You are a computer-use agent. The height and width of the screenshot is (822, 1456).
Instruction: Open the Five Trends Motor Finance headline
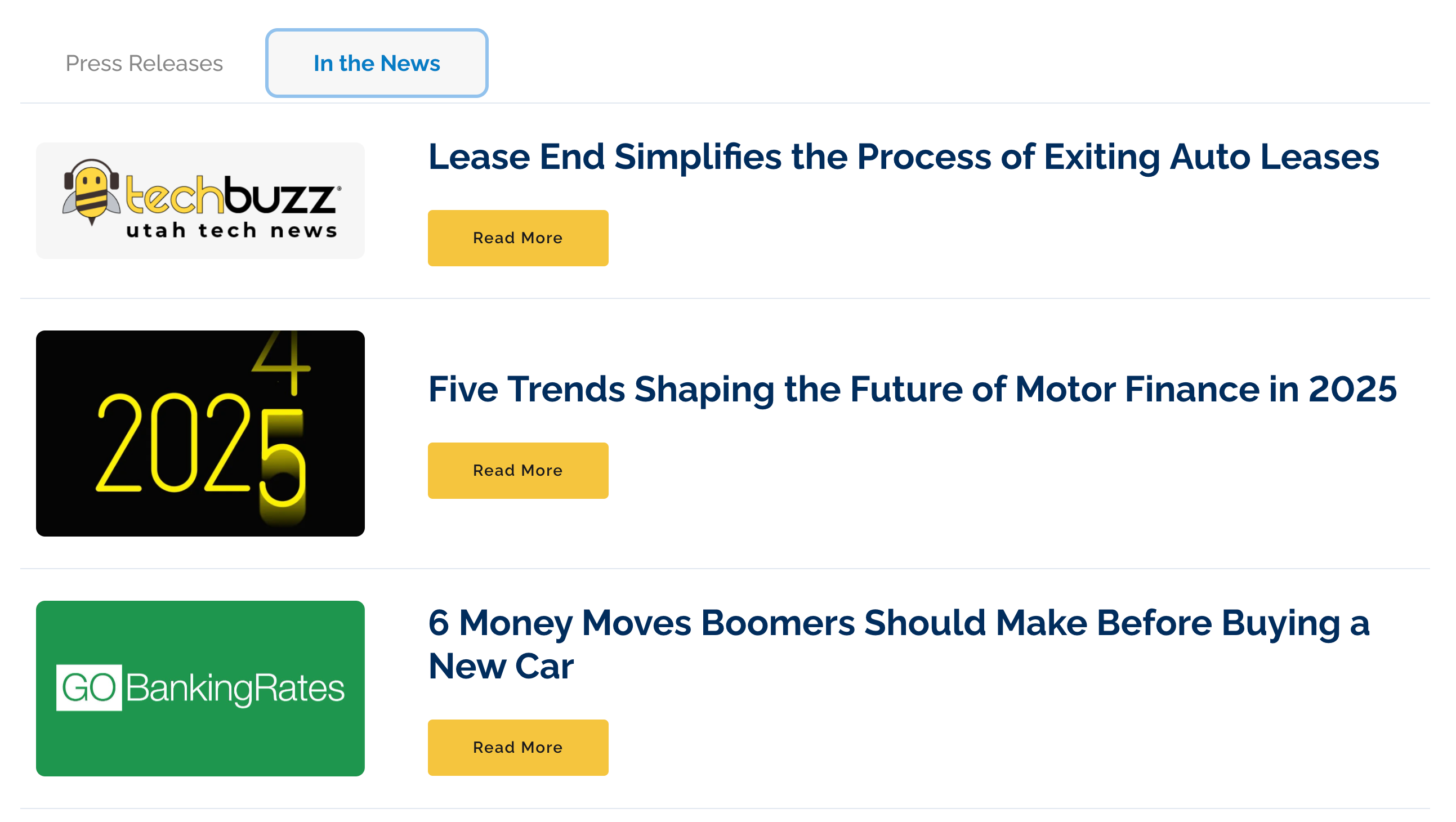pyautogui.click(x=912, y=389)
